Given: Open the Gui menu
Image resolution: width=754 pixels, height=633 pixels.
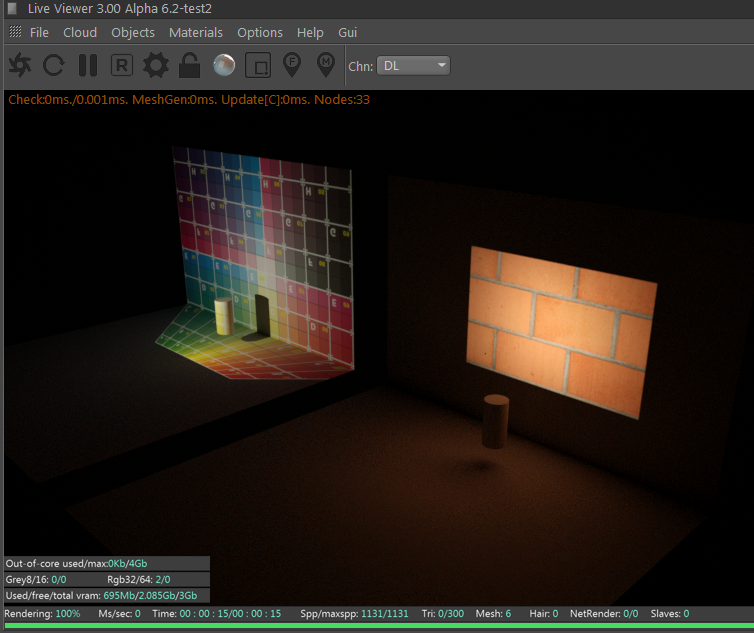Looking at the screenshot, I should point(348,32).
